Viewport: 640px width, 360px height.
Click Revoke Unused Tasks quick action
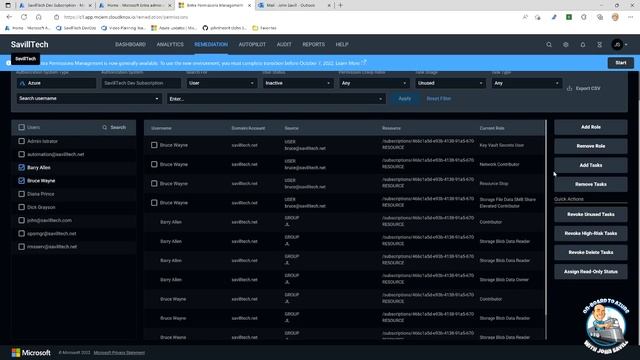point(591,214)
